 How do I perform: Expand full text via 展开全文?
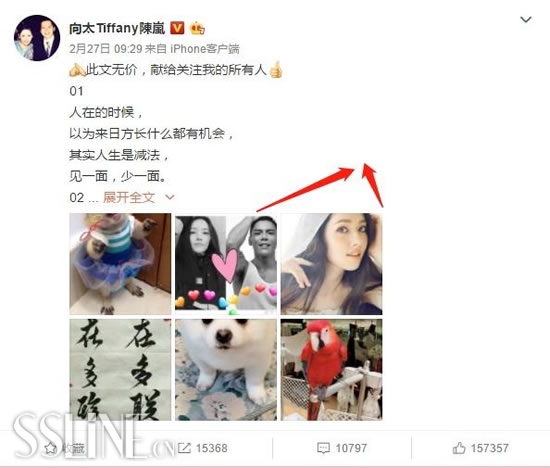click(129, 197)
